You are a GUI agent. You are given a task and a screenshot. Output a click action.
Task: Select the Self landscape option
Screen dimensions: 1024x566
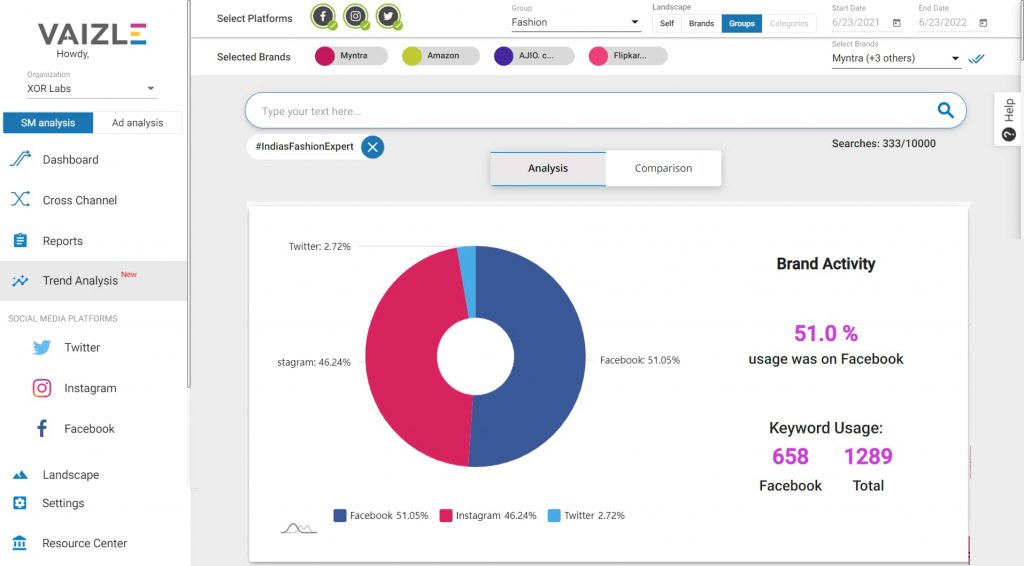click(x=667, y=24)
